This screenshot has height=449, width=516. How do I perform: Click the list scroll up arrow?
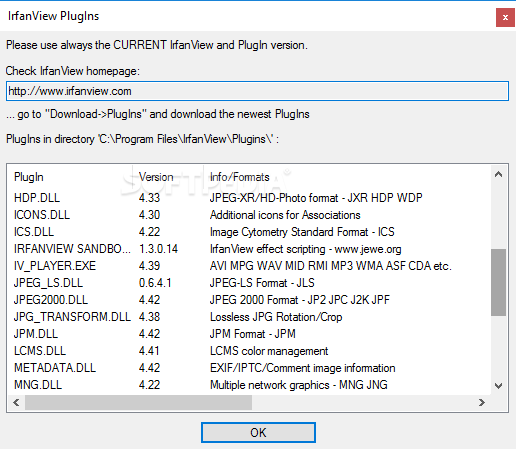point(499,174)
